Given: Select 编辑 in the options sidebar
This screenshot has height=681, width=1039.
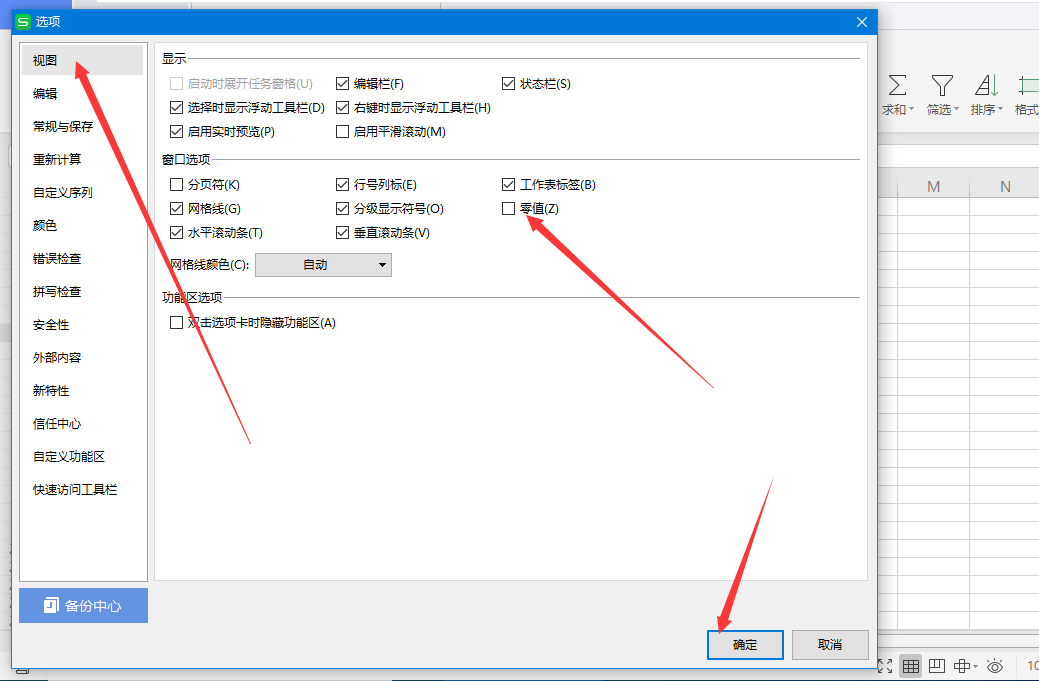Looking at the screenshot, I should point(45,94).
